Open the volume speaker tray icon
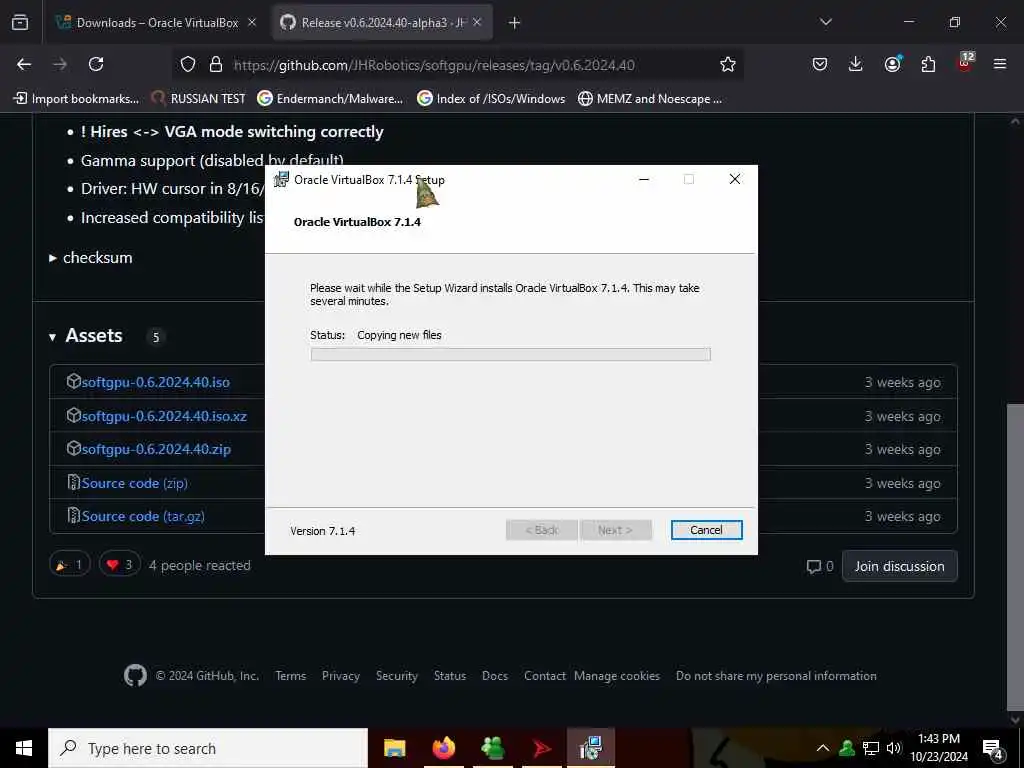Screen dimensions: 1024x768 click(x=894, y=748)
